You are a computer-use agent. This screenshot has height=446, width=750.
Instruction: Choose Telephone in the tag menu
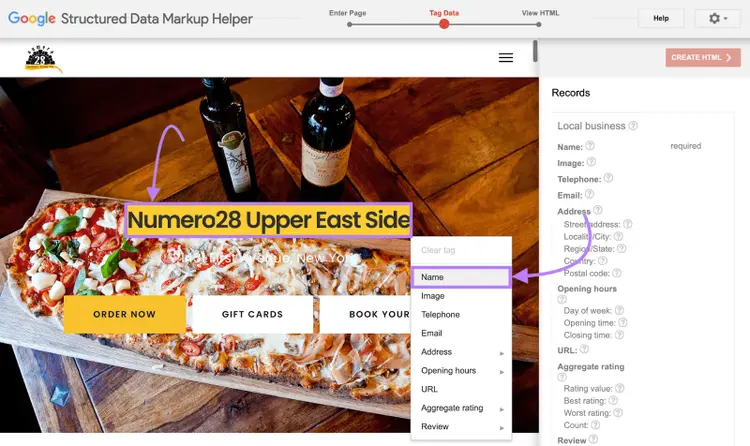[461, 314]
